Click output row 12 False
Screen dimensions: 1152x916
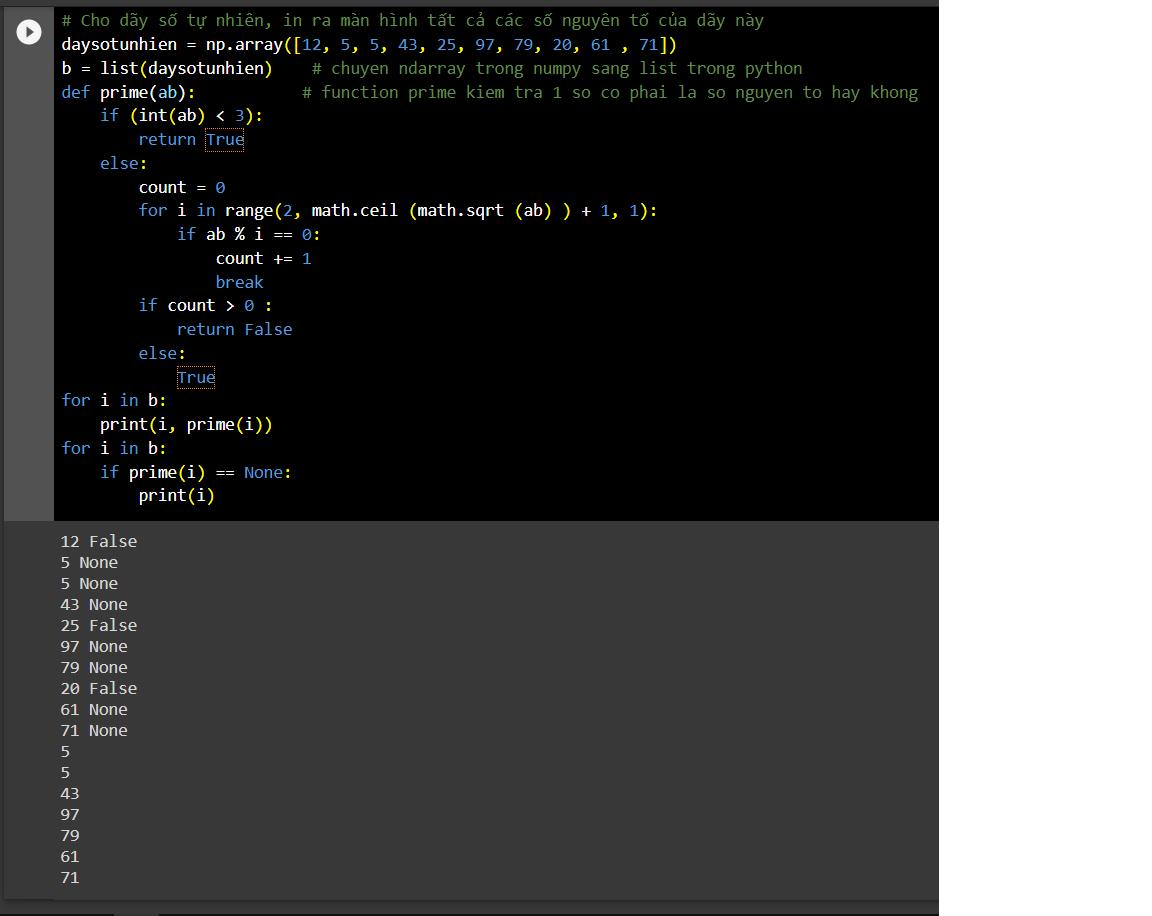pyautogui.click(x=98, y=541)
